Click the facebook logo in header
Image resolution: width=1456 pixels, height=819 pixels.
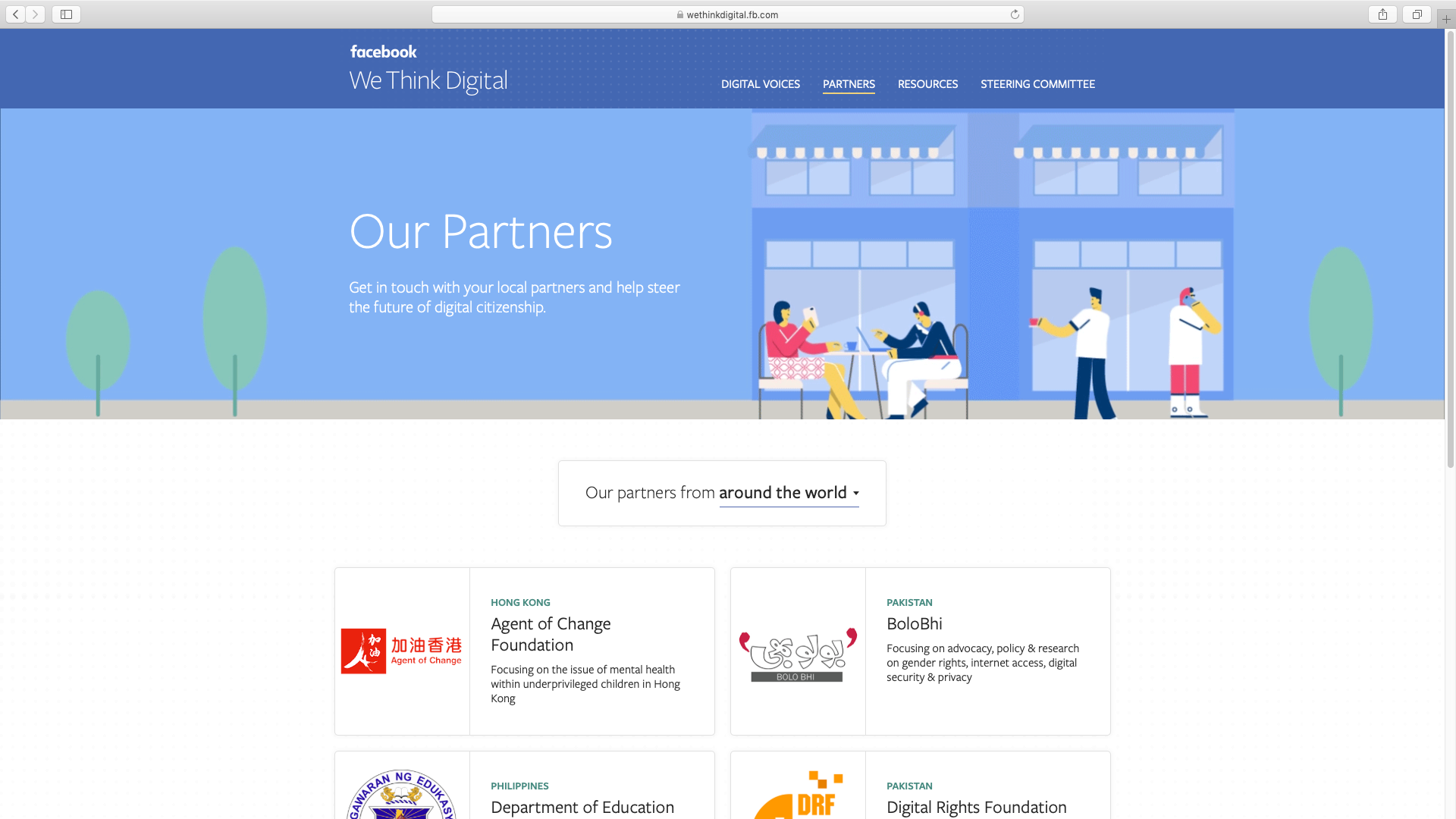[x=383, y=52]
